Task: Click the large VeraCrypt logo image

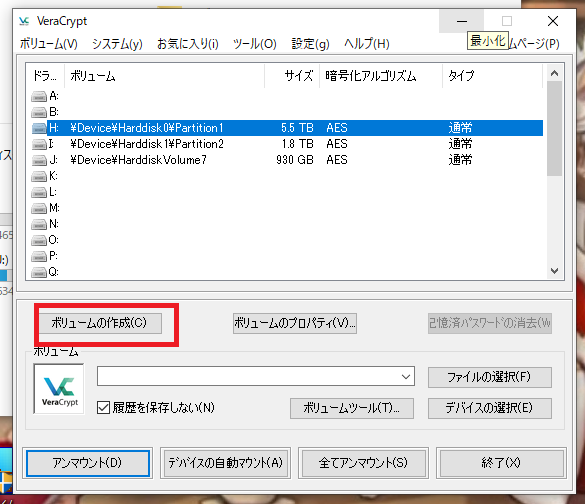Action: [59, 389]
